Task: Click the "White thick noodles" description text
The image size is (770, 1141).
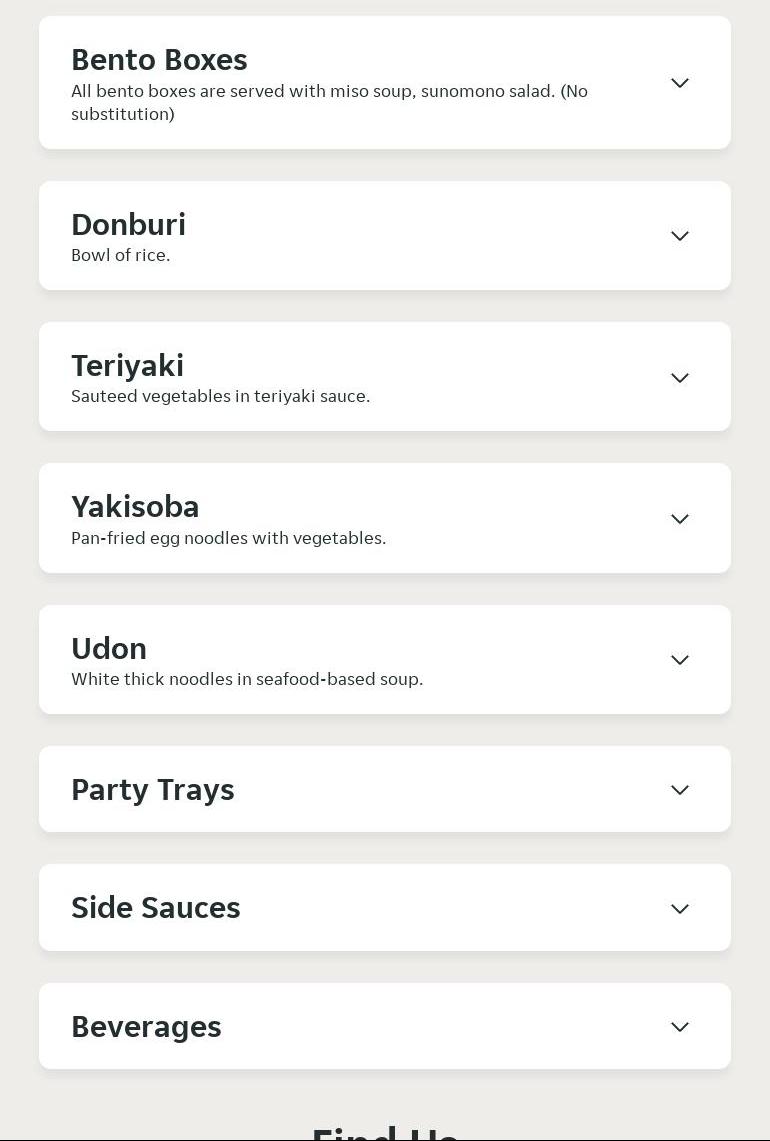Action: tap(247, 679)
